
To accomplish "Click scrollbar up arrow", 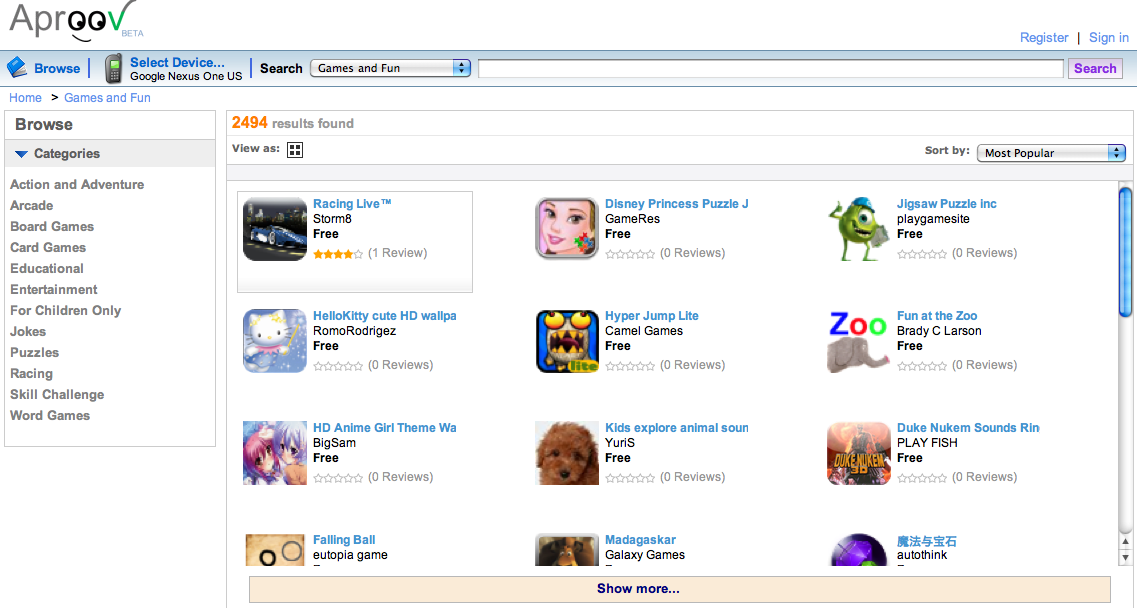I will (1125, 541).
